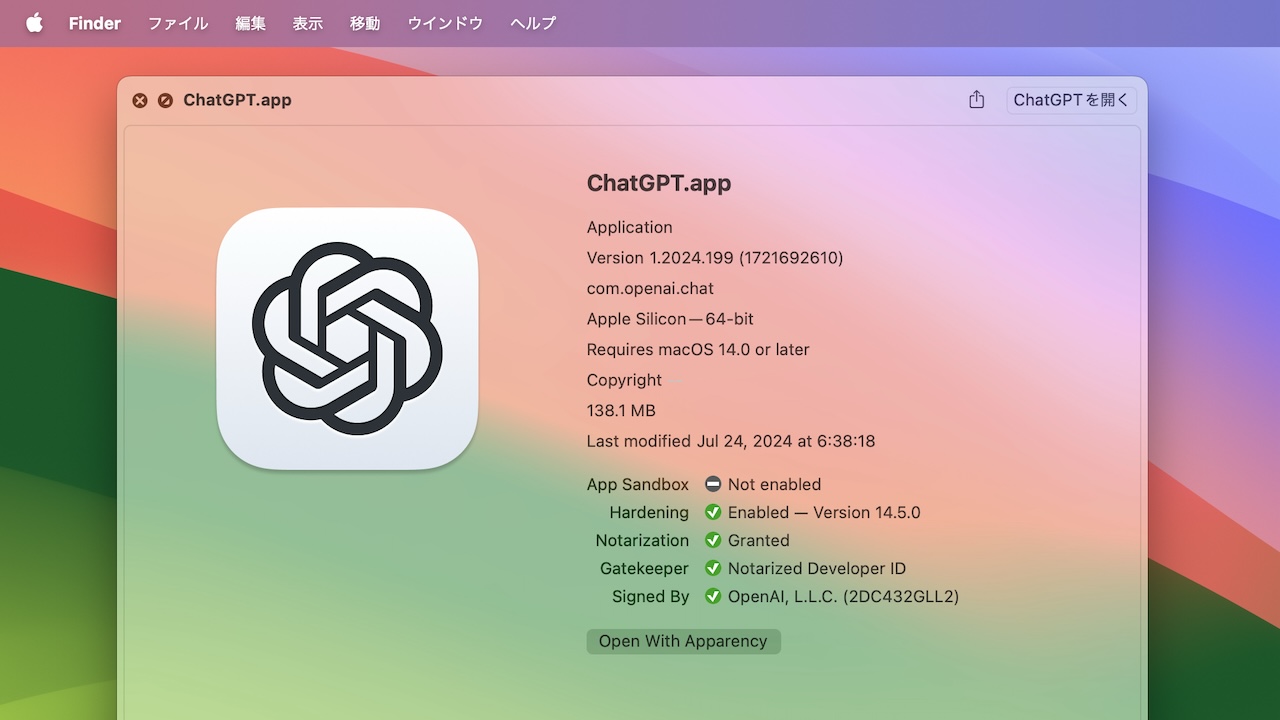This screenshot has width=1280, height=720.
Task: Click the ChatGPT.app title bar label
Action: pyautogui.click(x=237, y=100)
